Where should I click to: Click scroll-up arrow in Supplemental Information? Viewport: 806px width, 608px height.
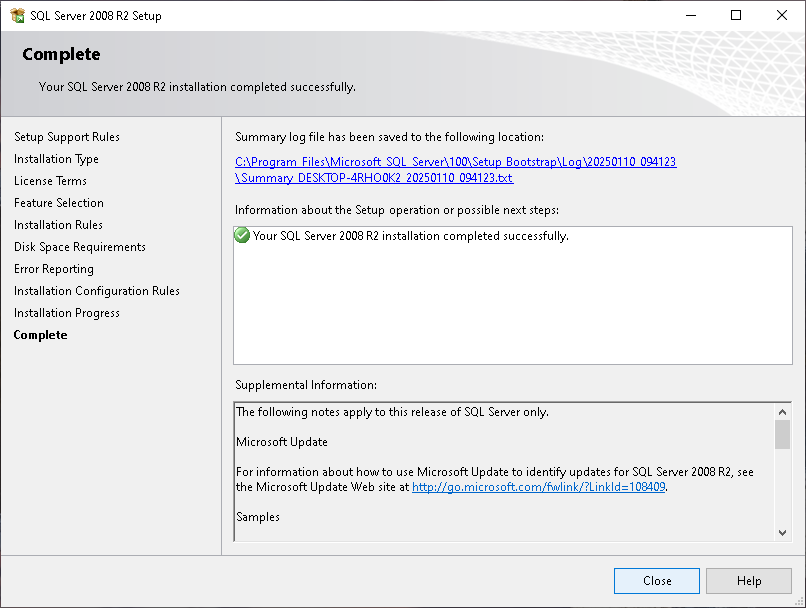(x=782, y=412)
